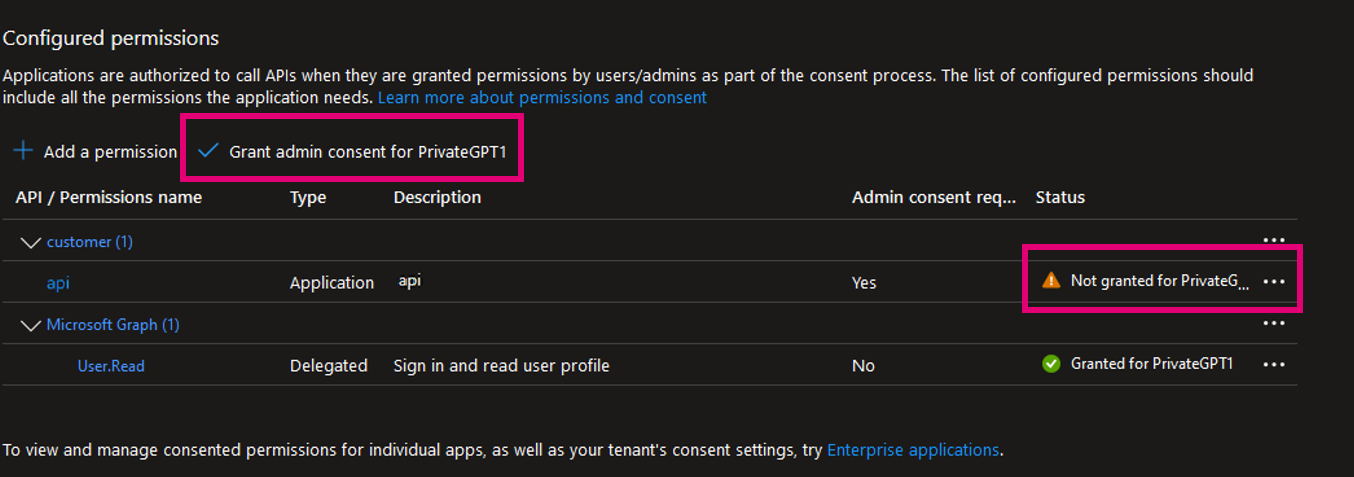Viewport: 1354px width, 477px height.
Task: Open the customer (1) API link
Action: (x=90, y=242)
